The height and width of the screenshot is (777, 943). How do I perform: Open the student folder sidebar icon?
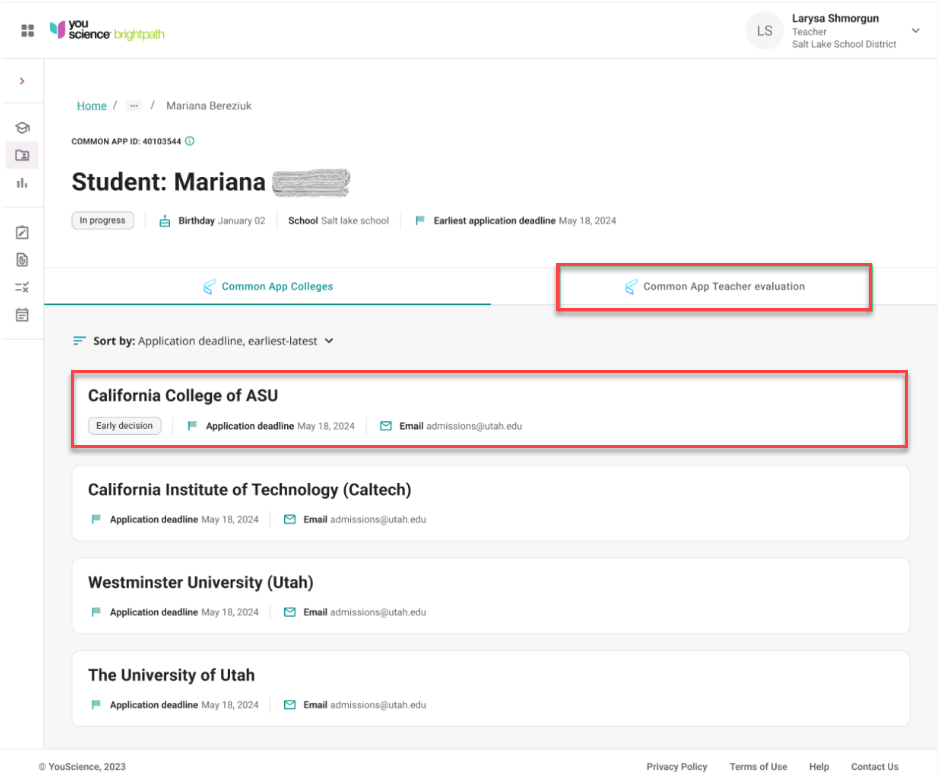pyautogui.click(x=22, y=155)
